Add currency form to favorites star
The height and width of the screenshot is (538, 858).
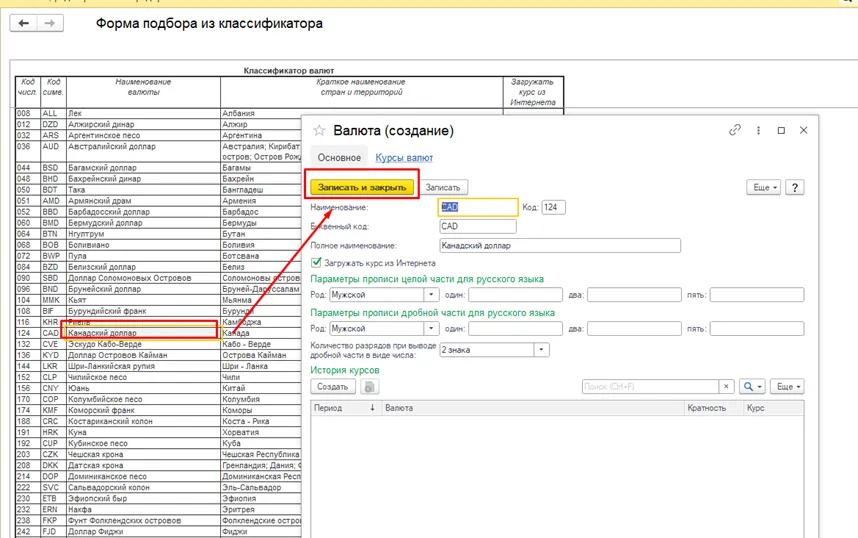[319, 130]
